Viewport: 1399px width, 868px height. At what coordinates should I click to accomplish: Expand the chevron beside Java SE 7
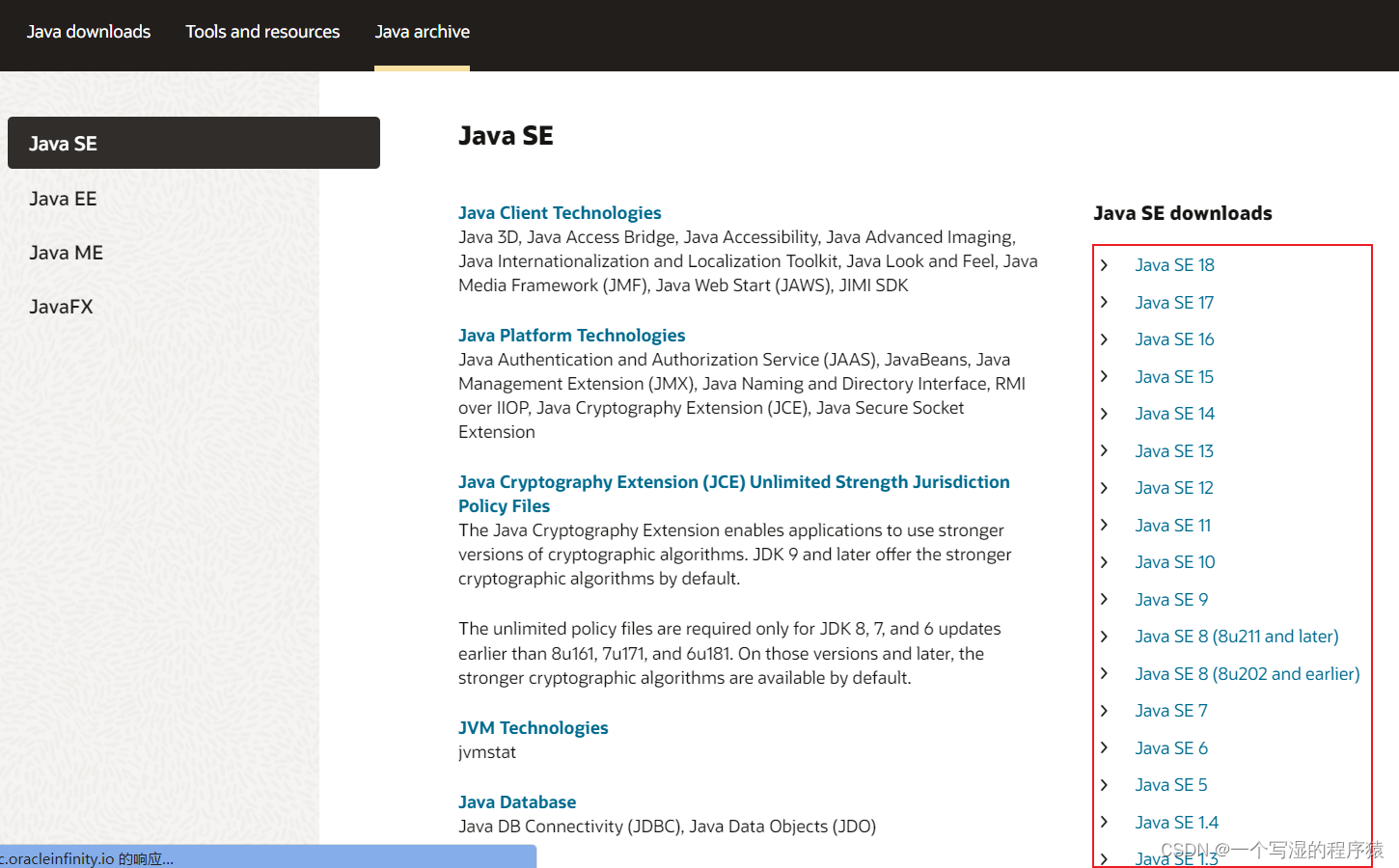(x=1105, y=710)
